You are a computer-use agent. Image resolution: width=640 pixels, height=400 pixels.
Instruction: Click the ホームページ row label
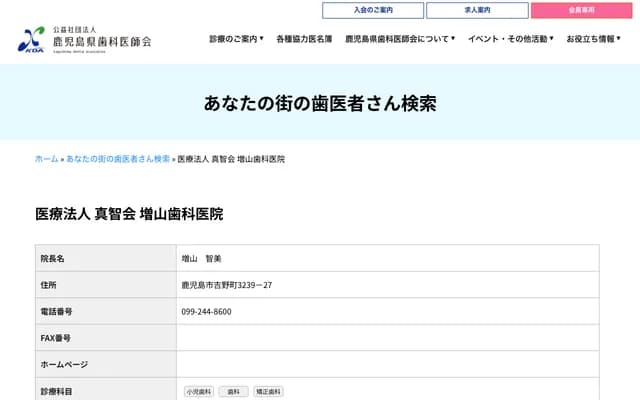pyautogui.click(x=64, y=364)
